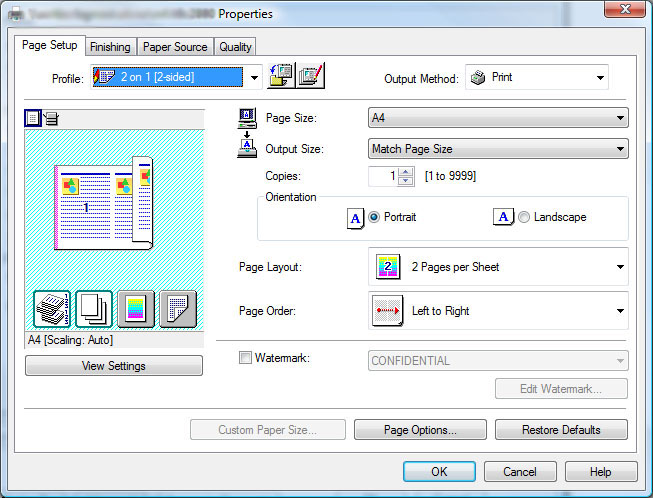Viewport: 653px width, 498px height.
Task: Decrease Copies with the down arrow
Action: (x=406, y=181)
